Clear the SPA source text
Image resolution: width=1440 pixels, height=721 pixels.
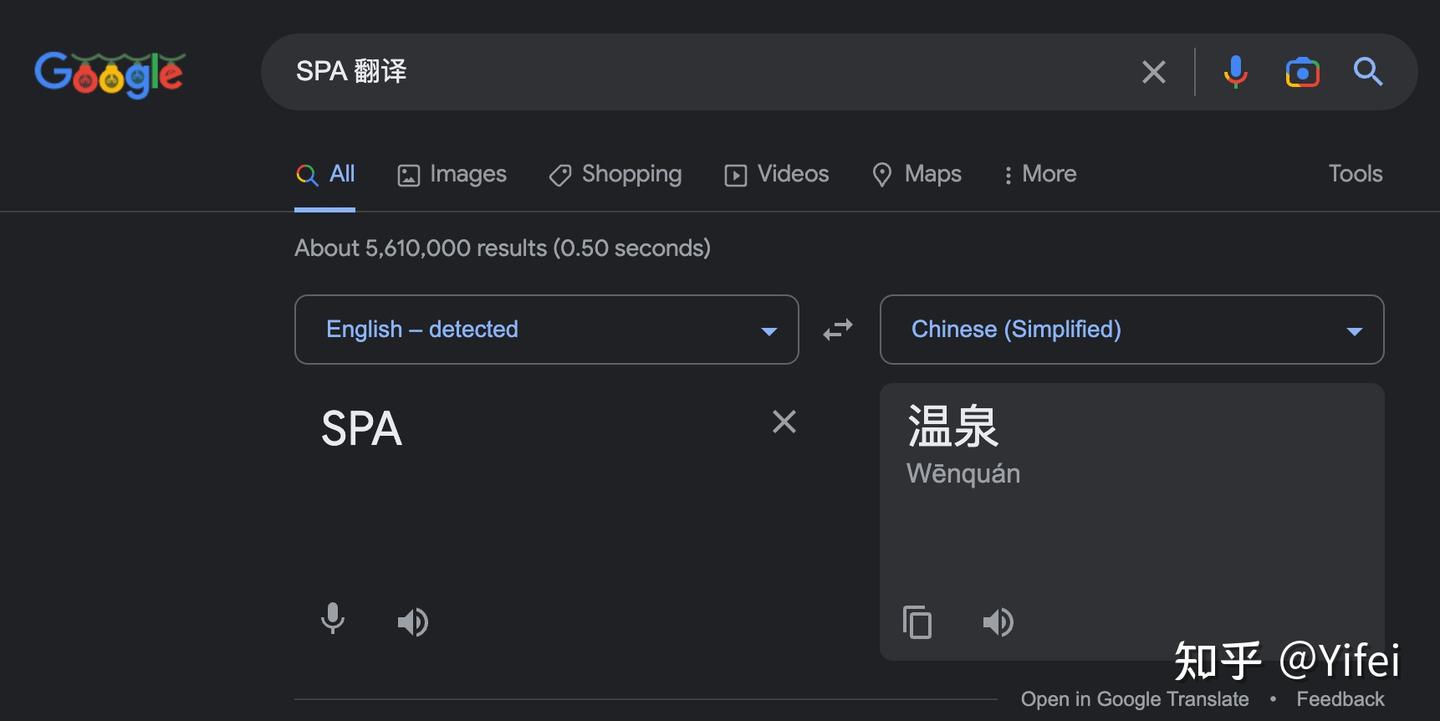tap(784, 421)
